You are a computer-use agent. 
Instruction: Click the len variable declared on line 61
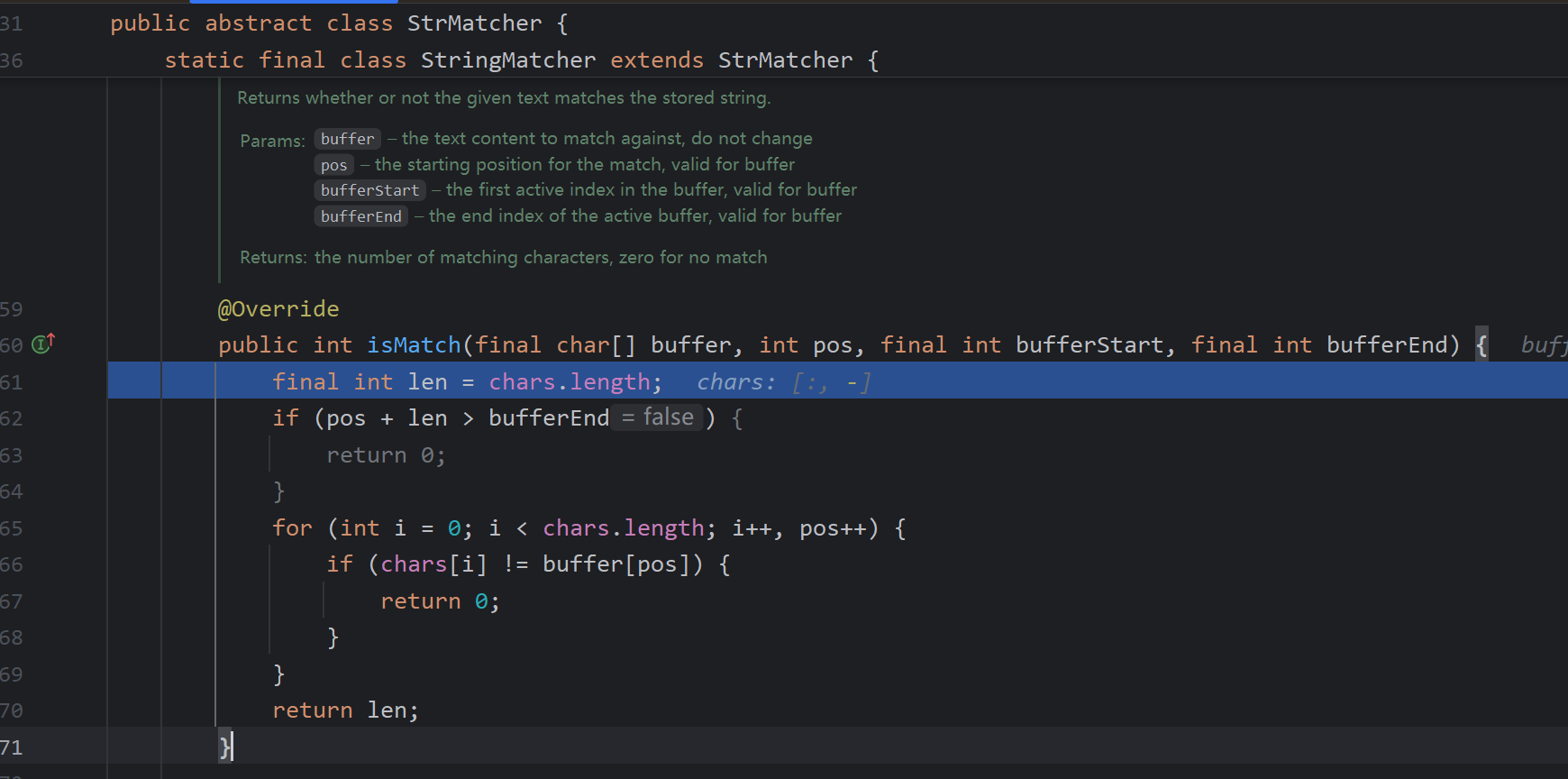[427, 382]
